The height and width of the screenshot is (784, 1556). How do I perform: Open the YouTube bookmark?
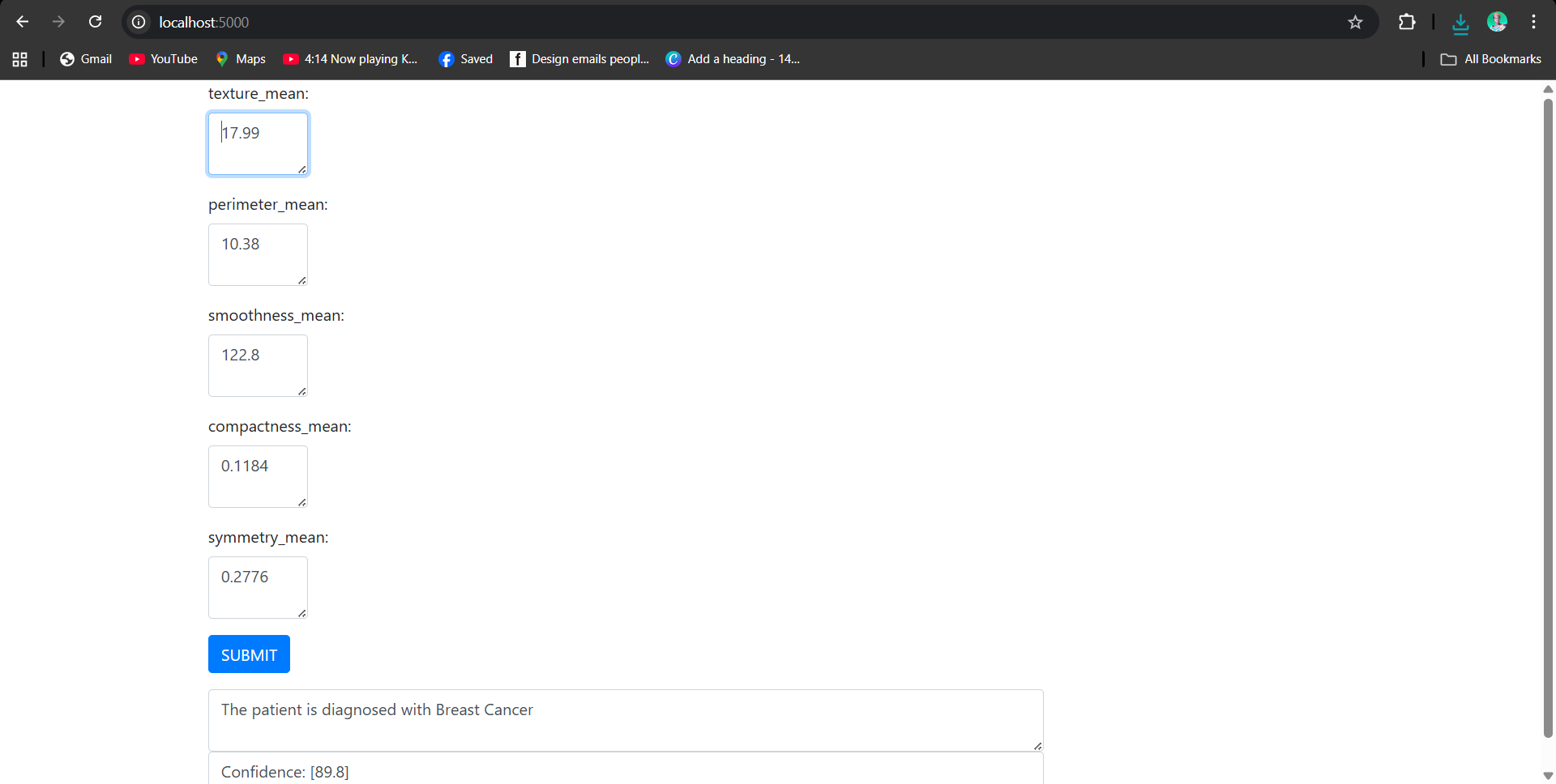tap(164, 59)
